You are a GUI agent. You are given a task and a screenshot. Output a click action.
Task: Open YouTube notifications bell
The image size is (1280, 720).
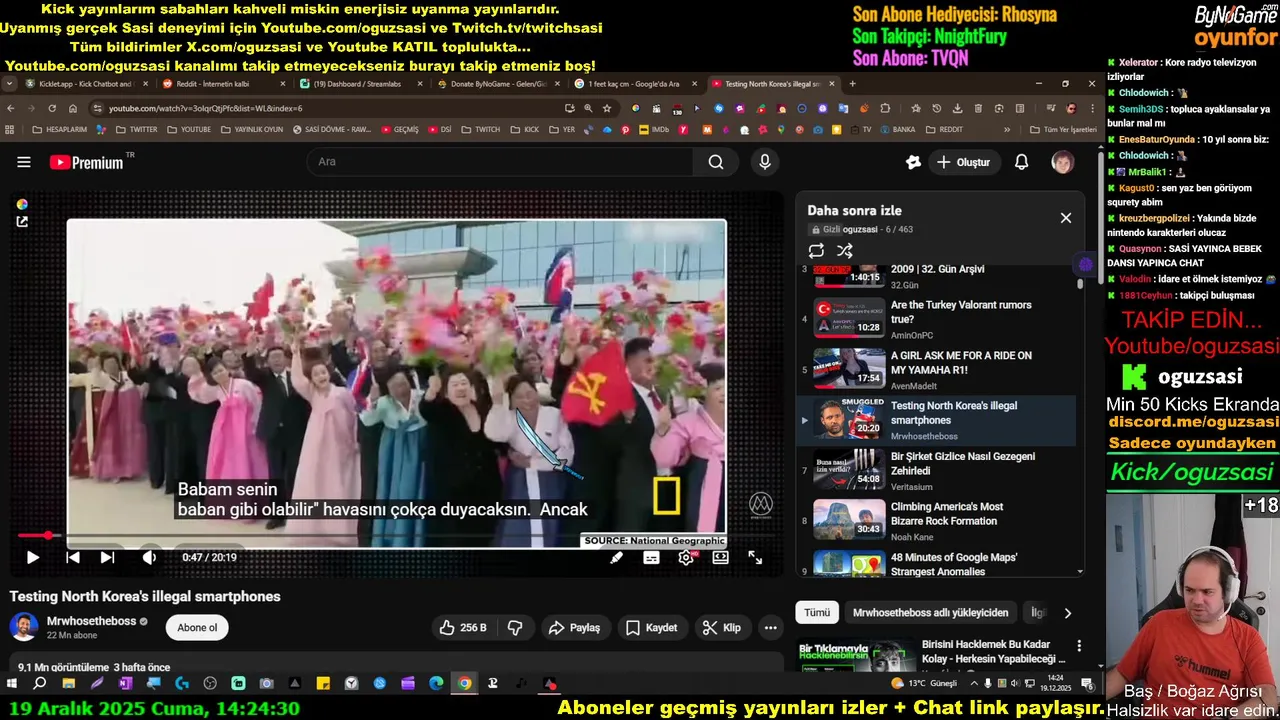pyautogui.click(x=1021, y=162)
